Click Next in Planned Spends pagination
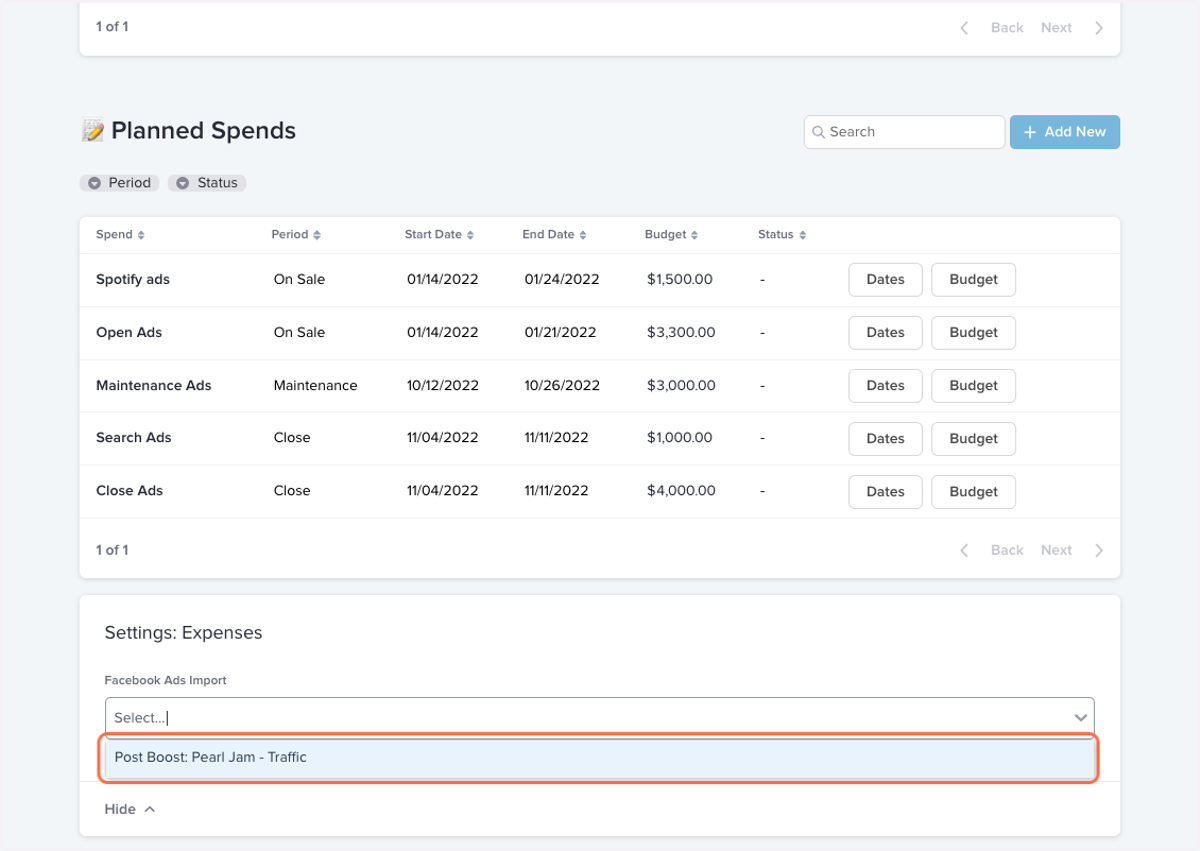The height and width of the screenshot is (851, 1200). tap(1056, 550)
